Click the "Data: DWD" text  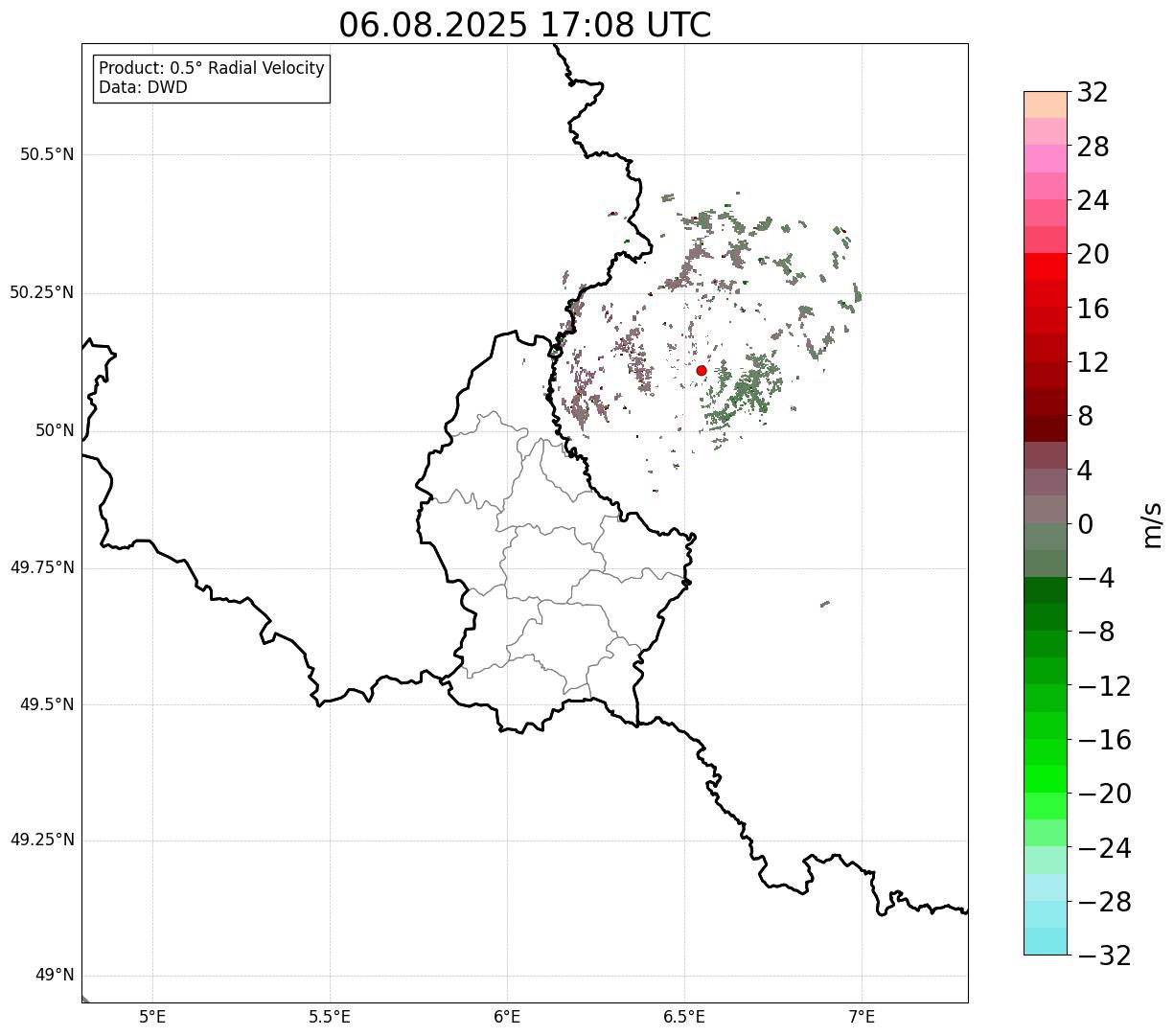[x=143, y=87]
